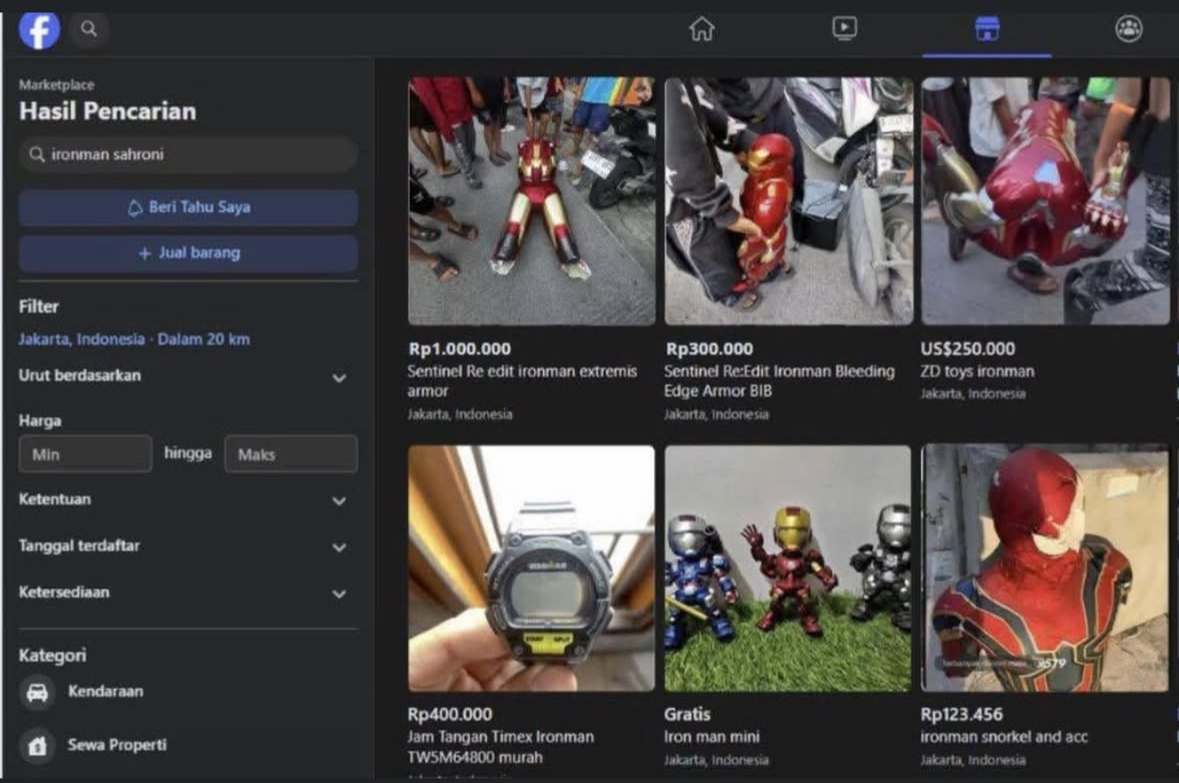Viewport: 1179px width, 783px height.
Task: Select the Marketplace storefront tab icon
Action: coord(987,29)
